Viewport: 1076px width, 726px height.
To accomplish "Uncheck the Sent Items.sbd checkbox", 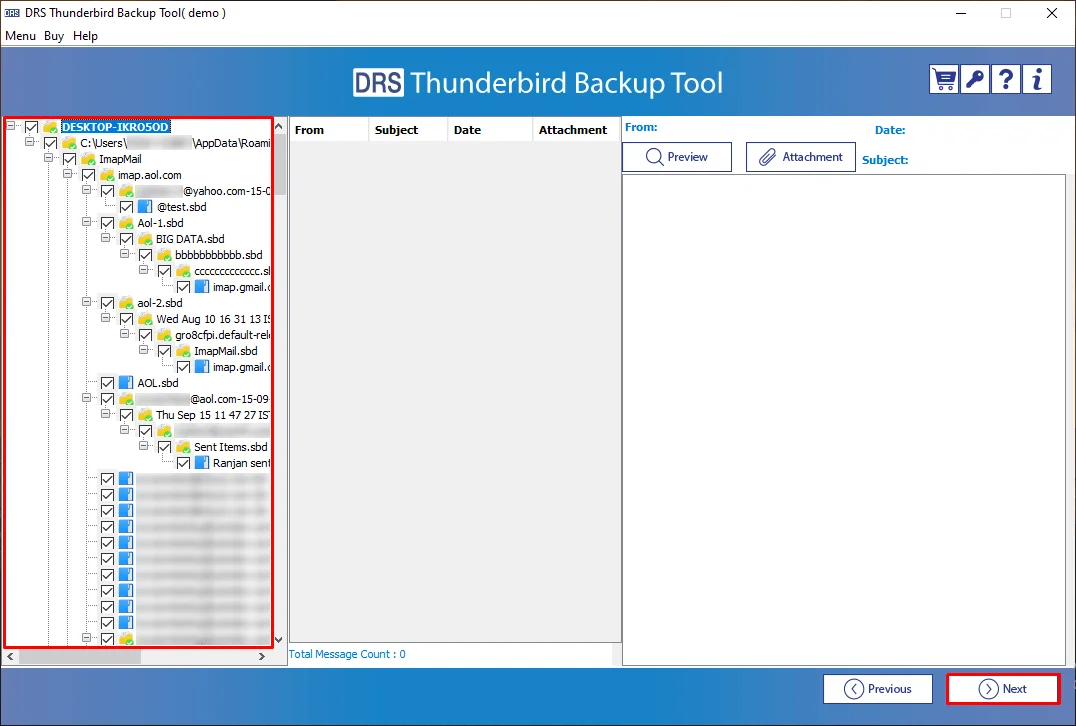I will (165, 447).
